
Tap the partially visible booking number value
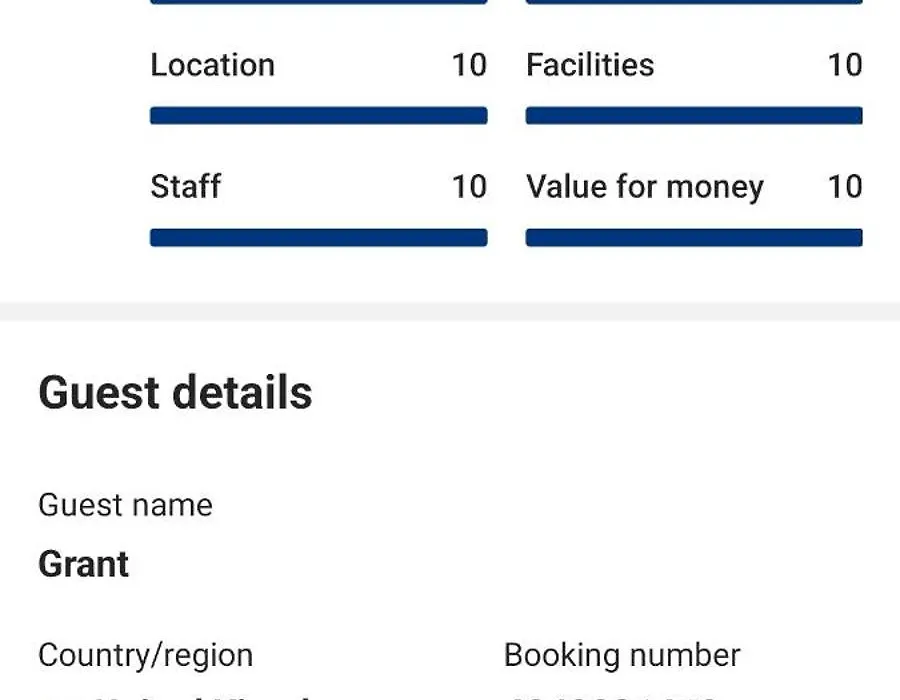(x=611, y=698)
